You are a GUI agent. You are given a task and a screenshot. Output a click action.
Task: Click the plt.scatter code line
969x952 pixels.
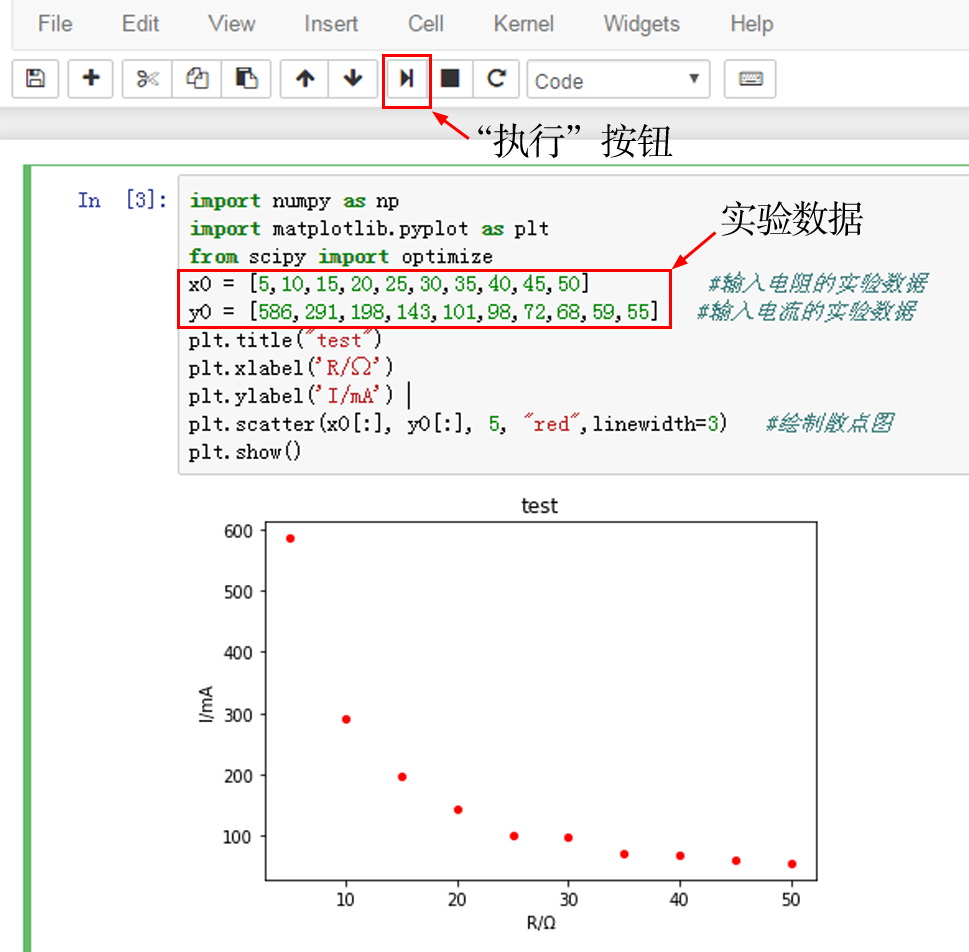[458, 424]
